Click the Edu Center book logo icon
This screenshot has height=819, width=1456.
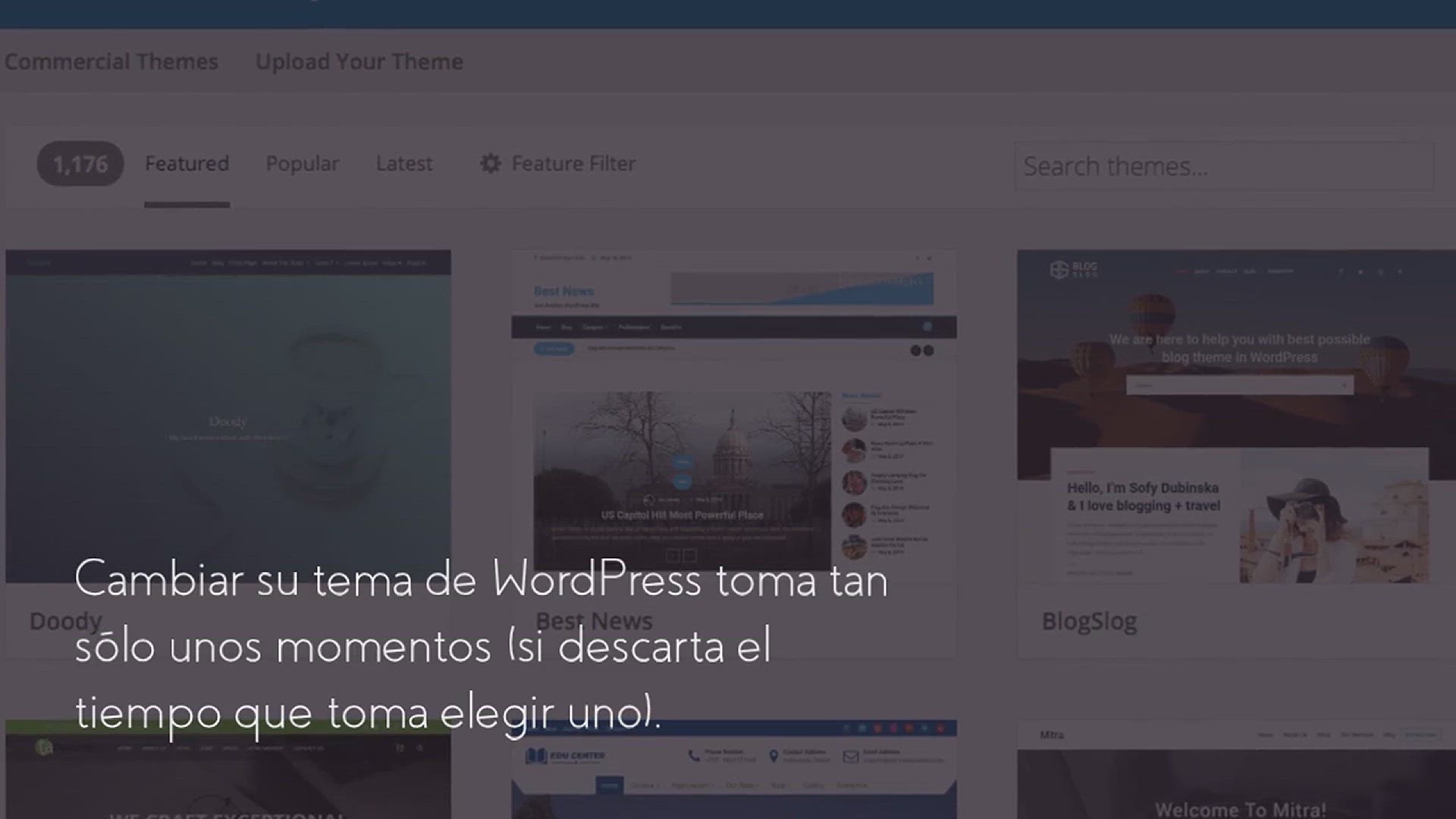pyautogui.click(x=536, y=755)
